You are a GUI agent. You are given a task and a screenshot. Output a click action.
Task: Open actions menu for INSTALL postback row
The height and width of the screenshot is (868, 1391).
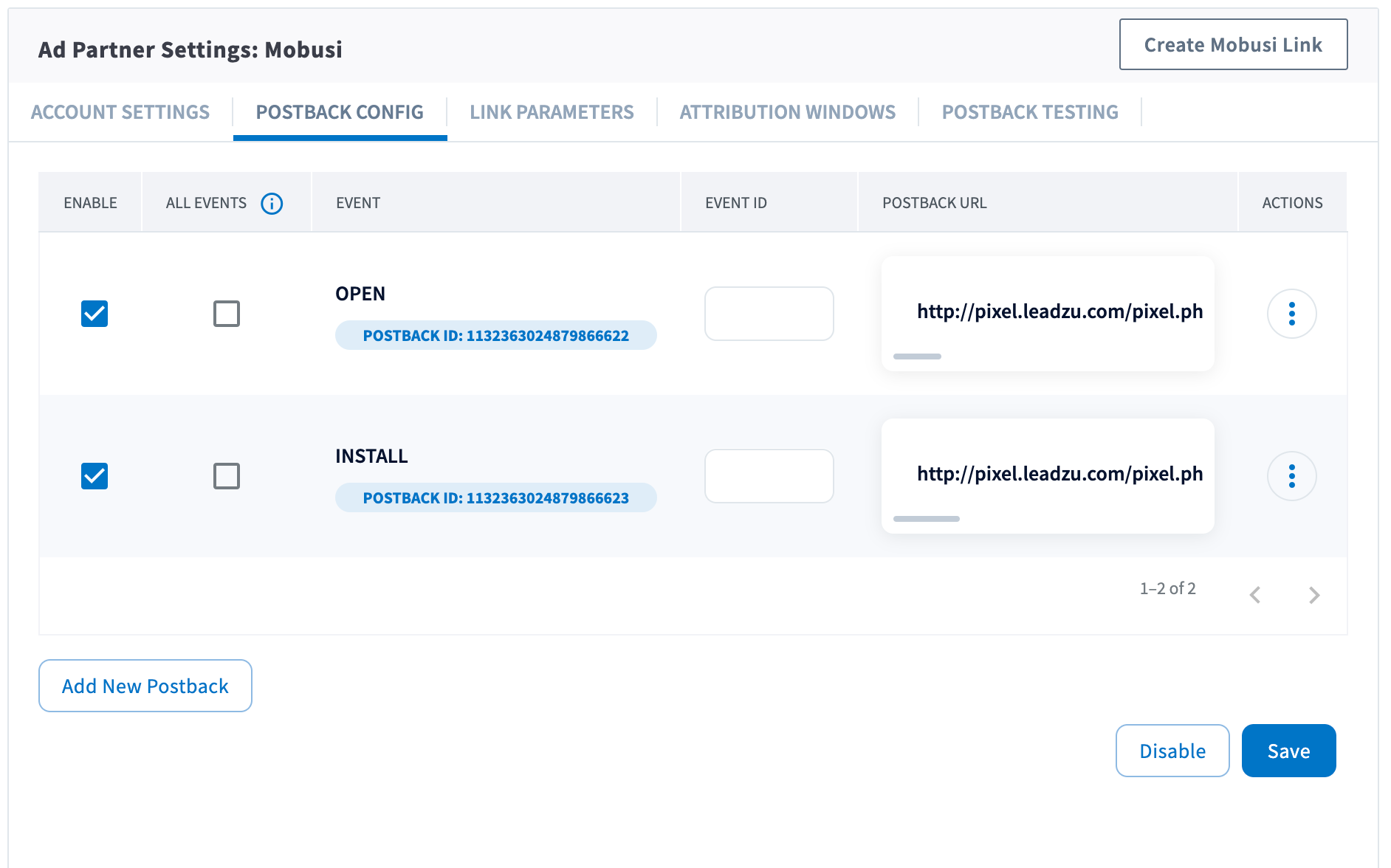click(1291, 476)
